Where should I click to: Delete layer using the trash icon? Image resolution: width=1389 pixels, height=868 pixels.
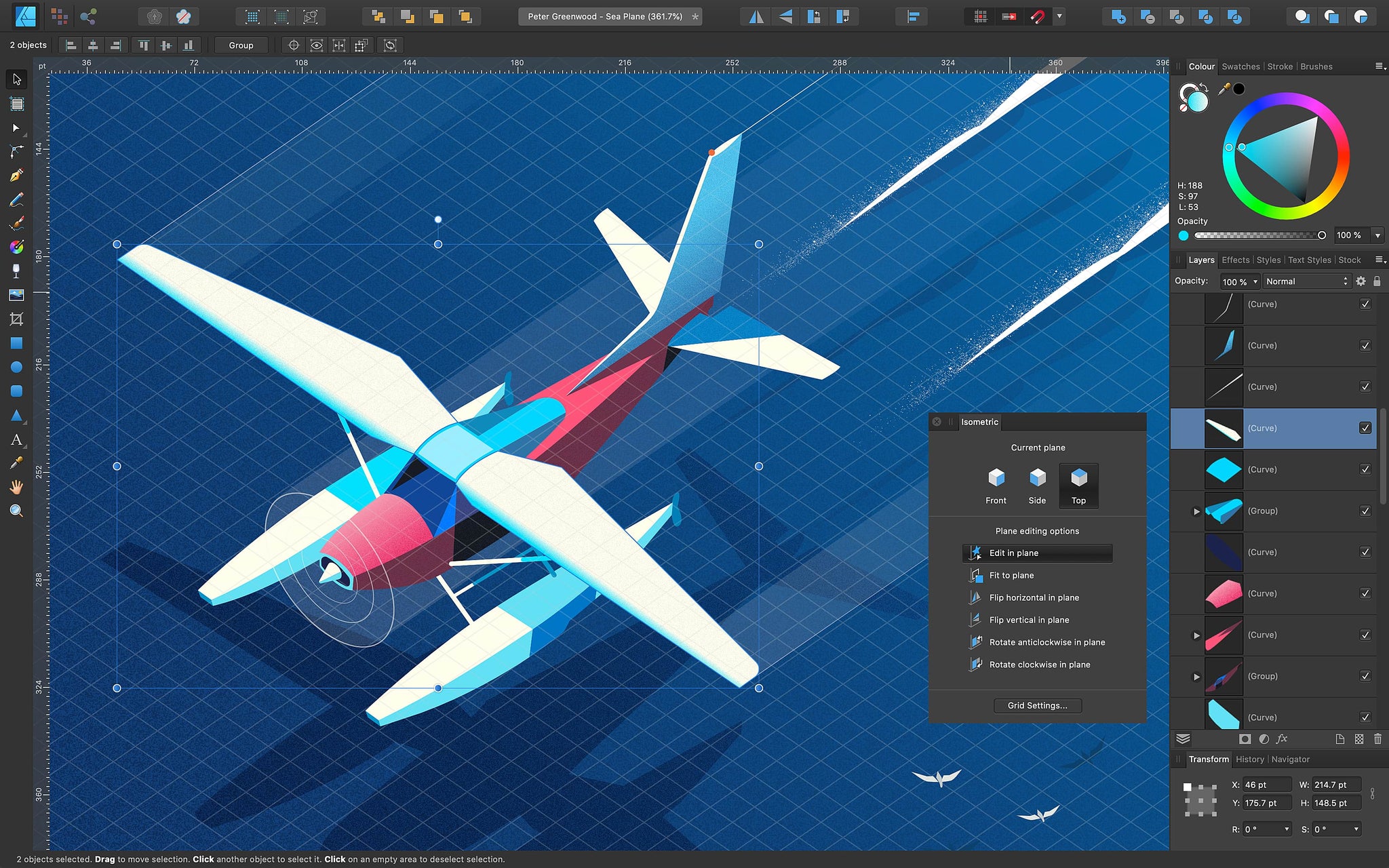coord(1377,739)
